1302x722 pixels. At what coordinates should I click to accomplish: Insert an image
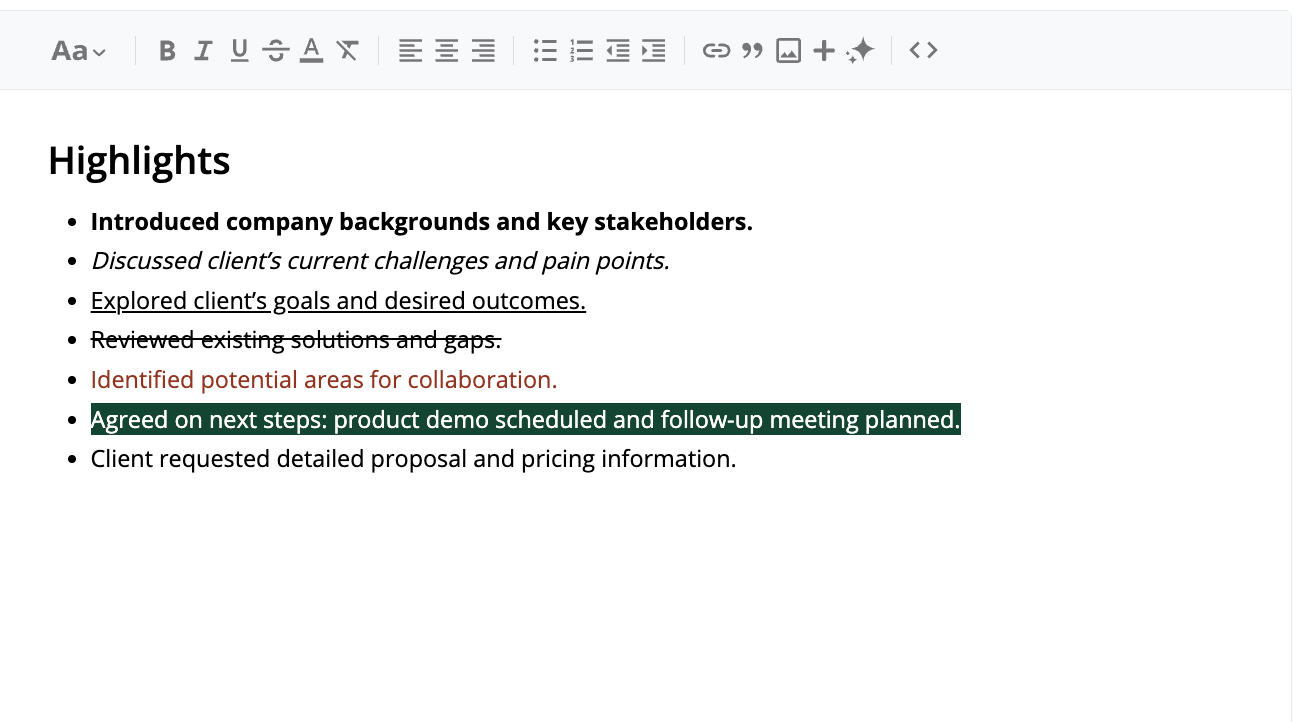tap(788, 51)
